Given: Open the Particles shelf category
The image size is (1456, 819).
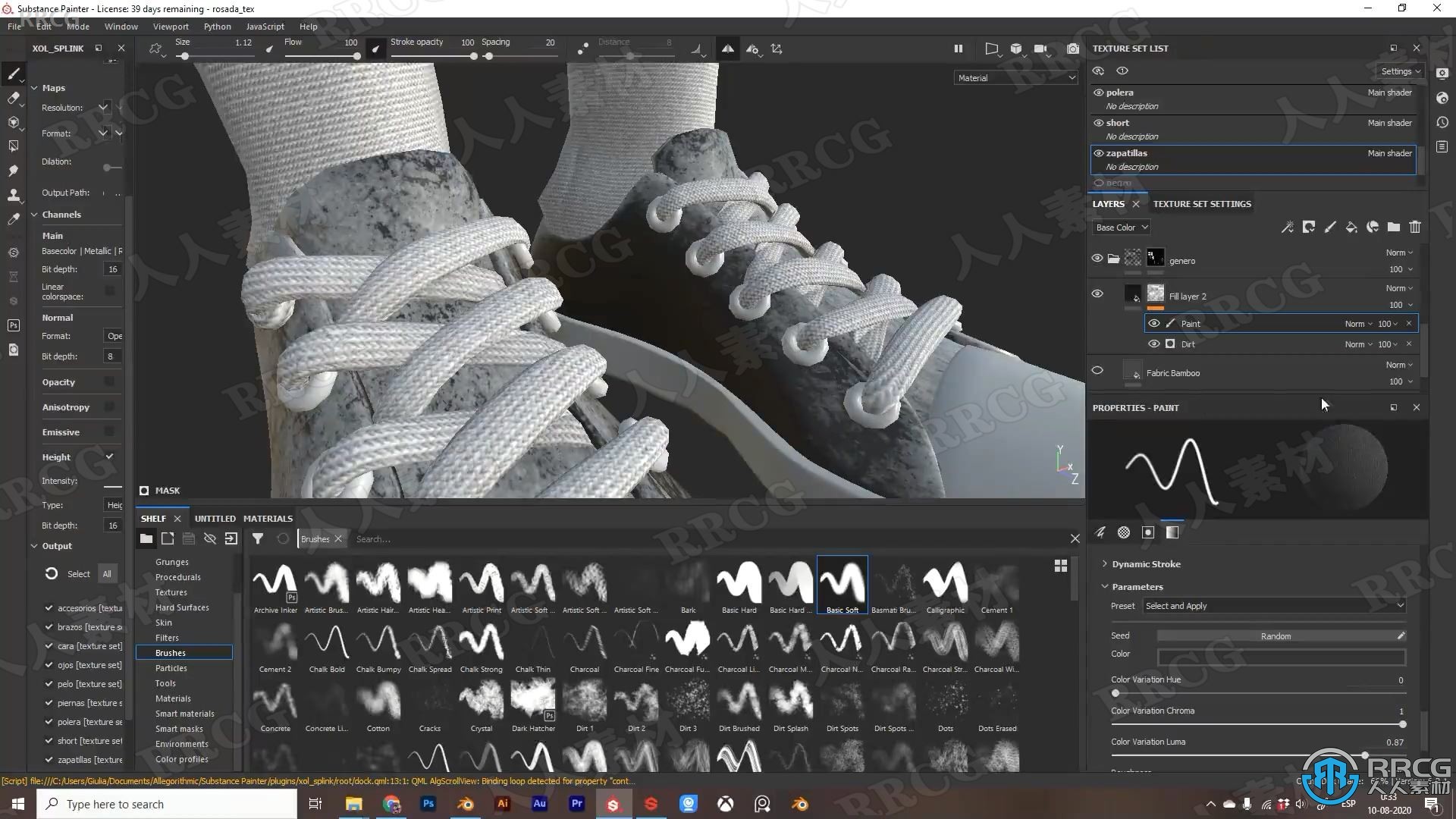Looking at the screenshot, I should [x=171, y=668].
